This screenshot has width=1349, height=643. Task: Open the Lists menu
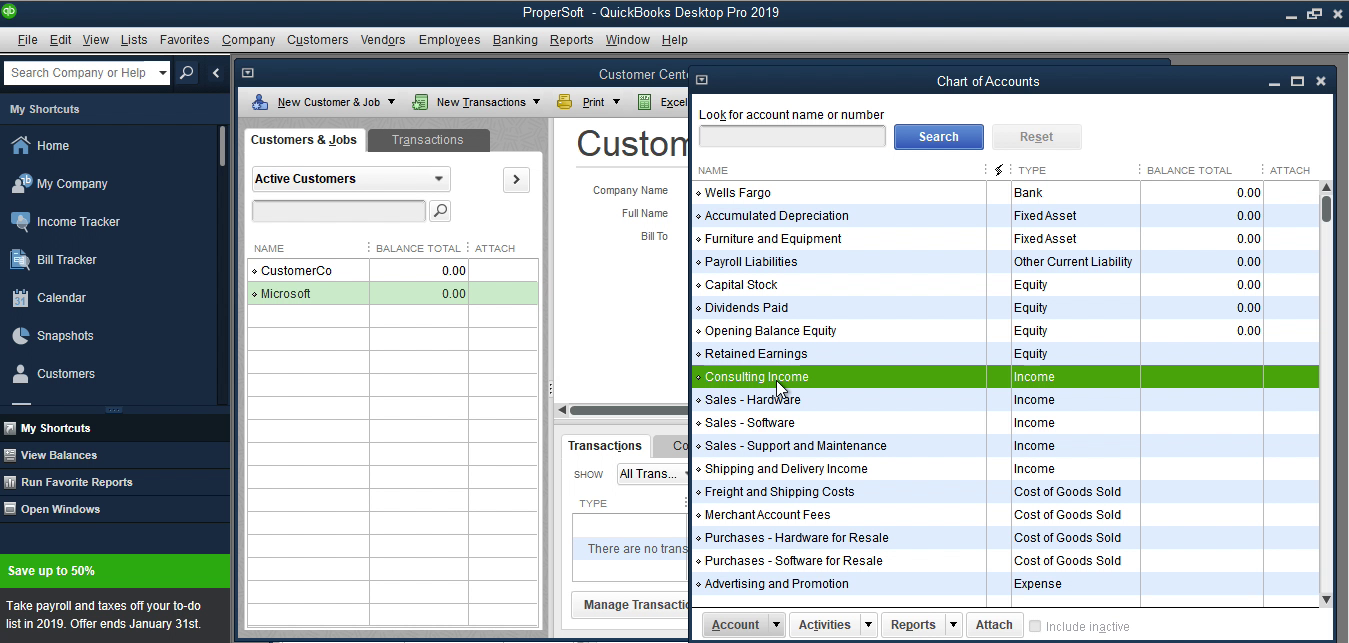point(134,40)
